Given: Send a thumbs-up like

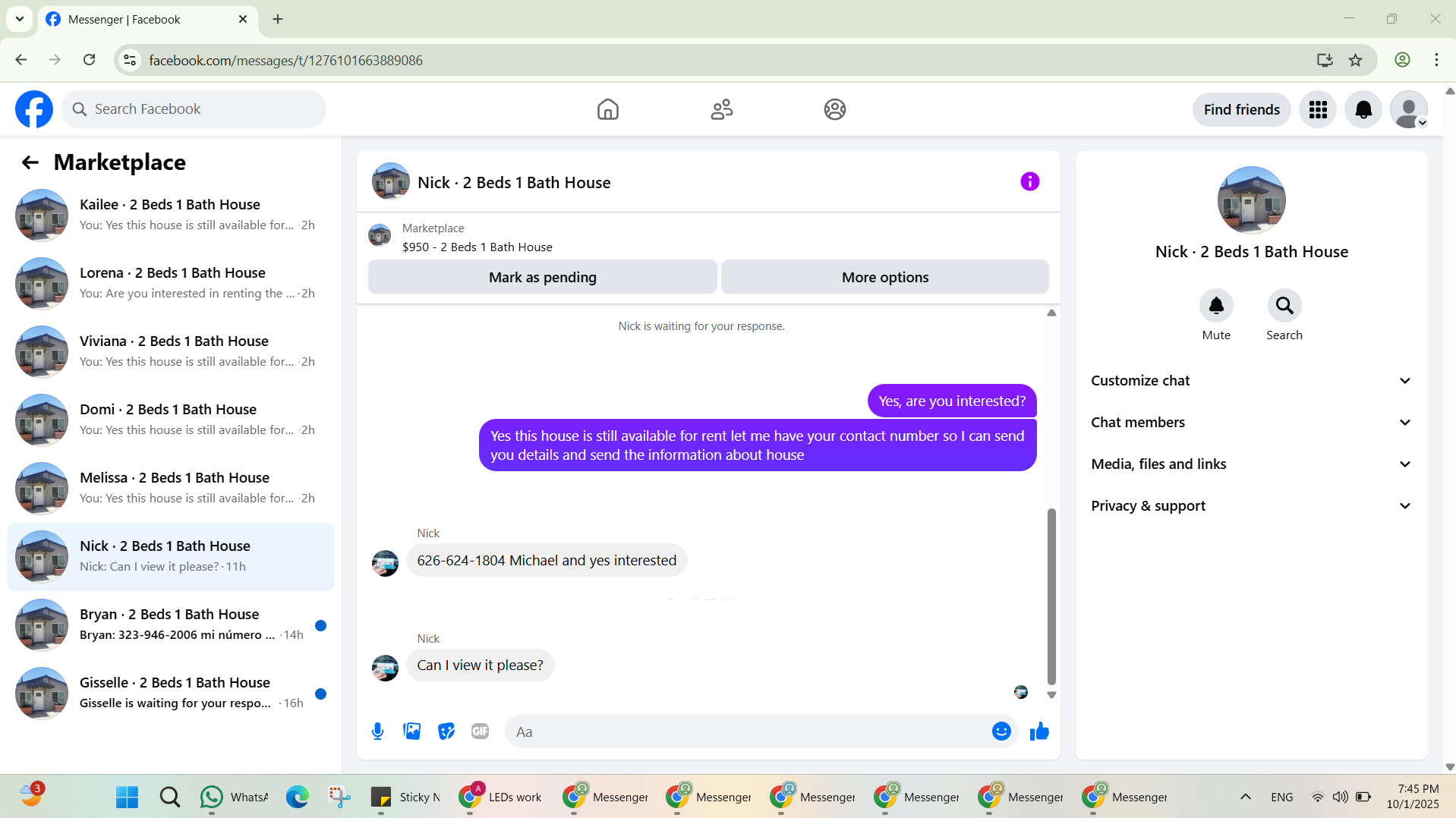Looking at the screenshot, I should tap(1039, 731).
